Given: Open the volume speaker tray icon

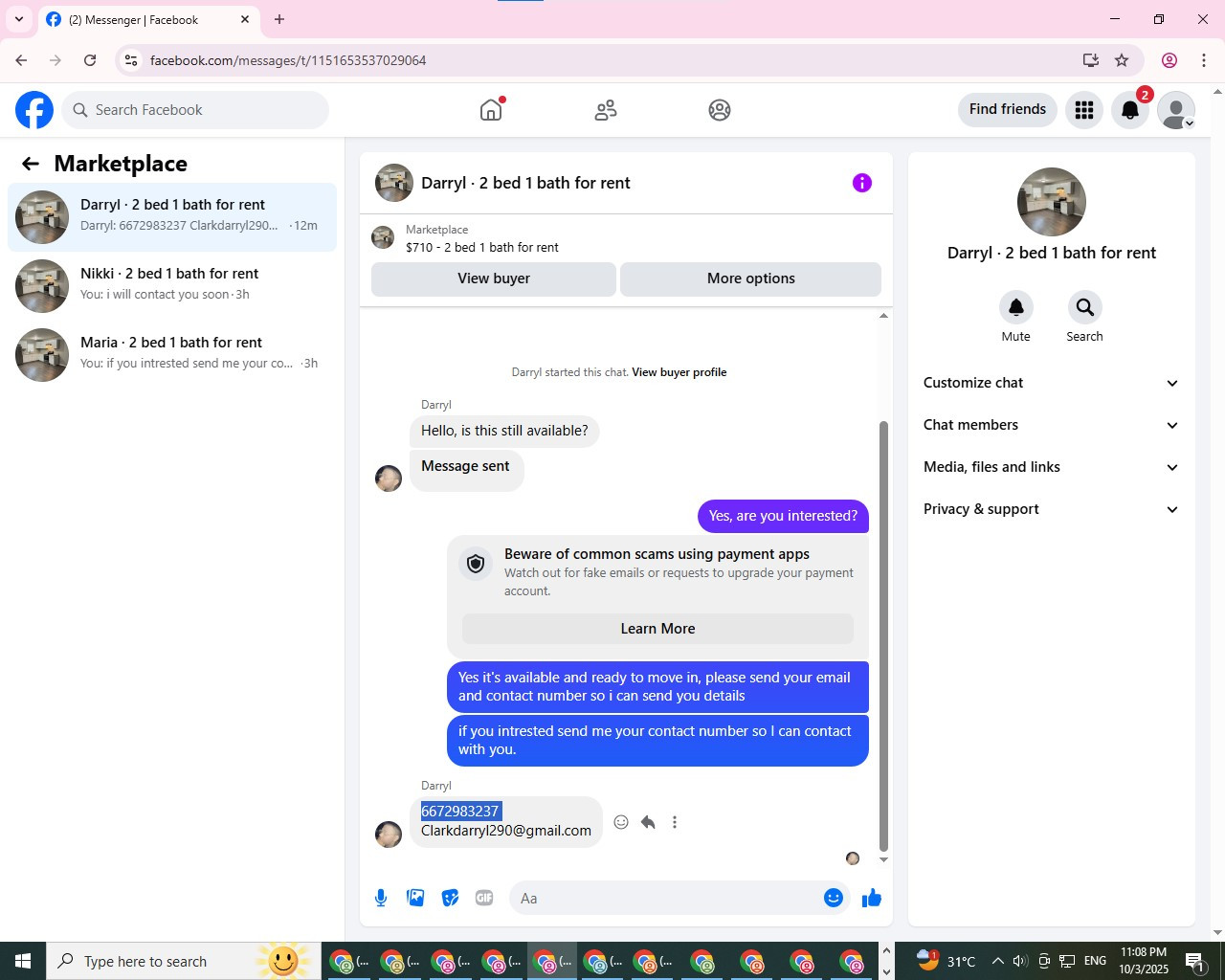Looking at the screenshot, I should click(x=1020, y=961).
